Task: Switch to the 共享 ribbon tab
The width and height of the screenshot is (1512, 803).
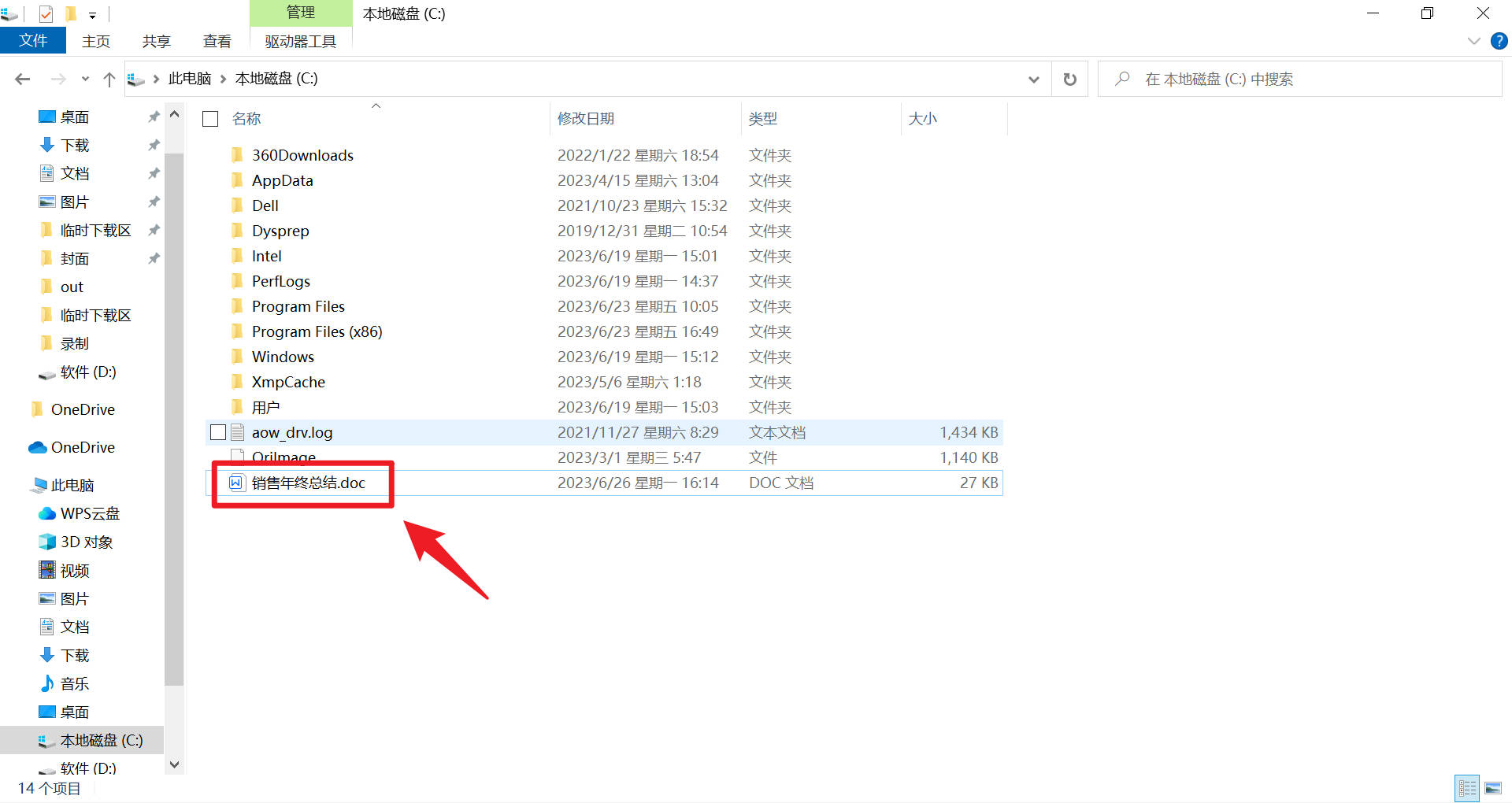Action: [156, 41]
